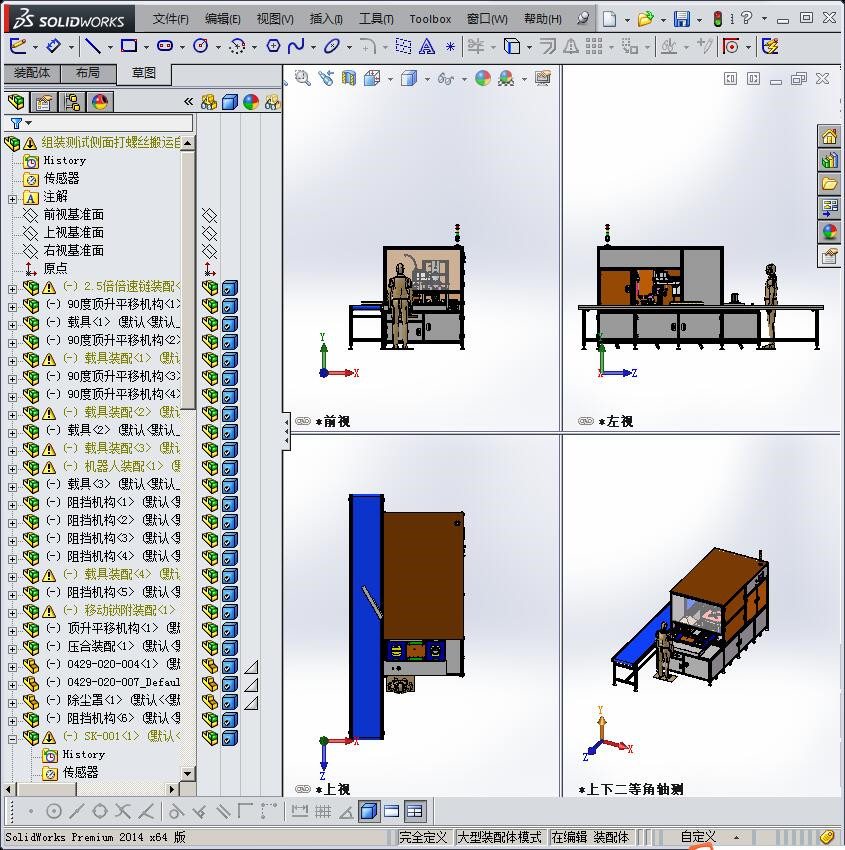Open the Display Style dropdown arrow
Image resolution: width=845 pixels, height=850 pixels.
coord(427,80)
